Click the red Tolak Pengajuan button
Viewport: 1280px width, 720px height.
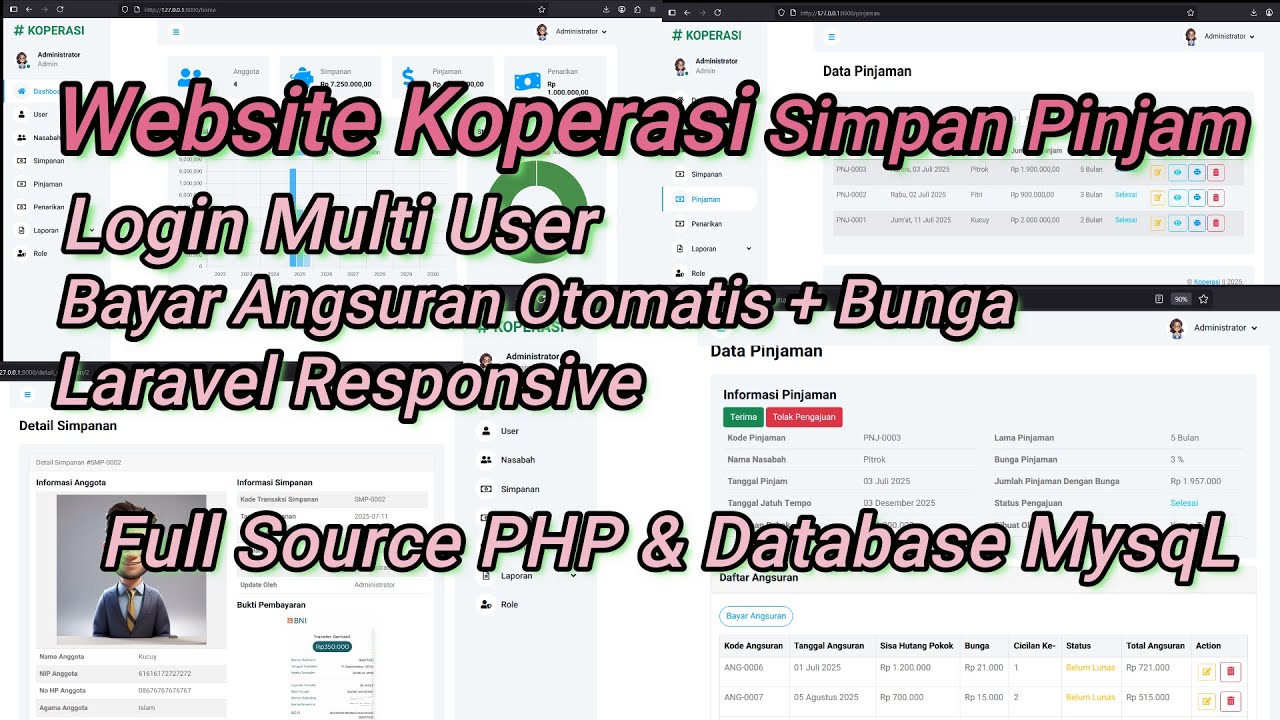804,417
